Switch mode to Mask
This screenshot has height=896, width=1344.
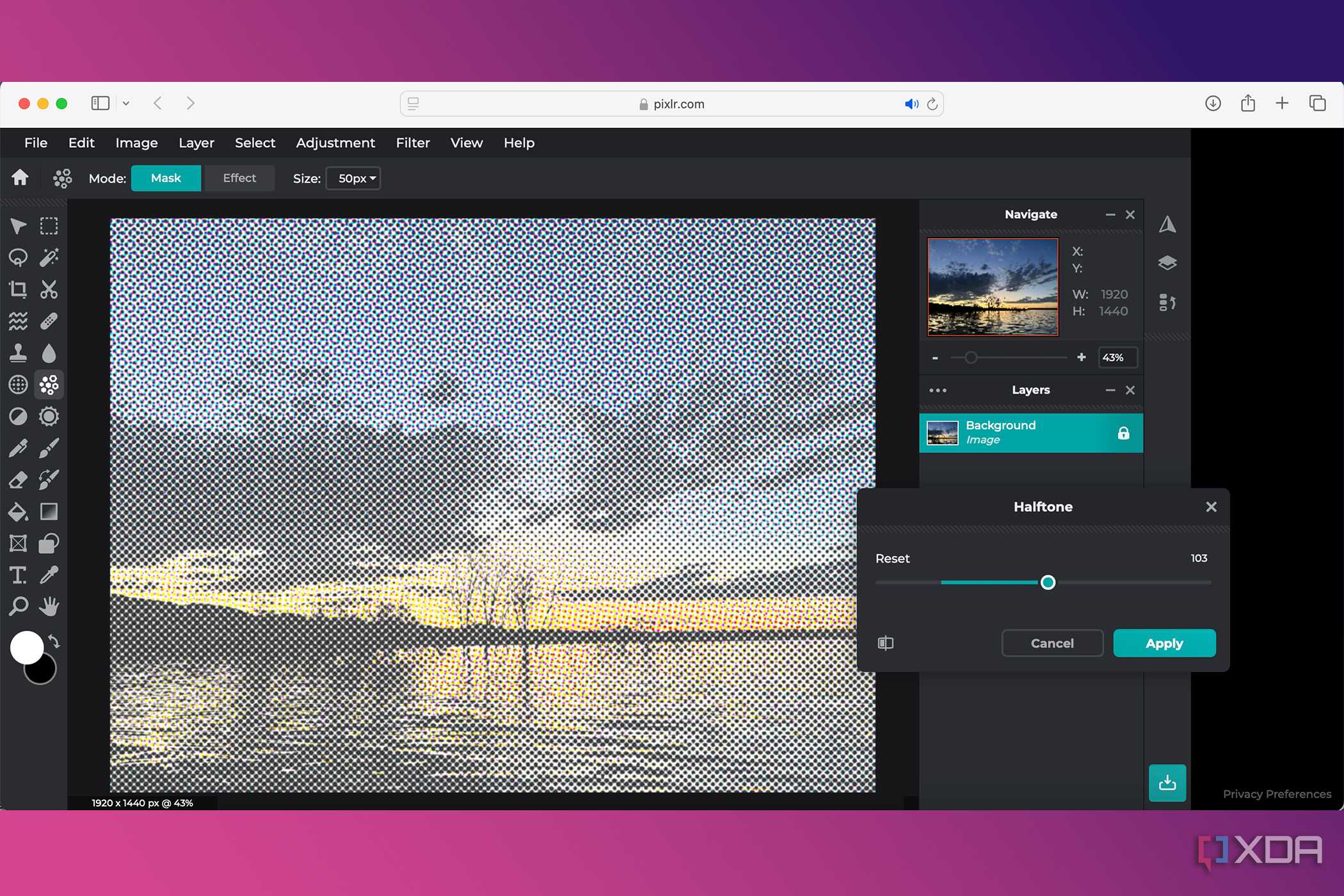coord(166,179)
